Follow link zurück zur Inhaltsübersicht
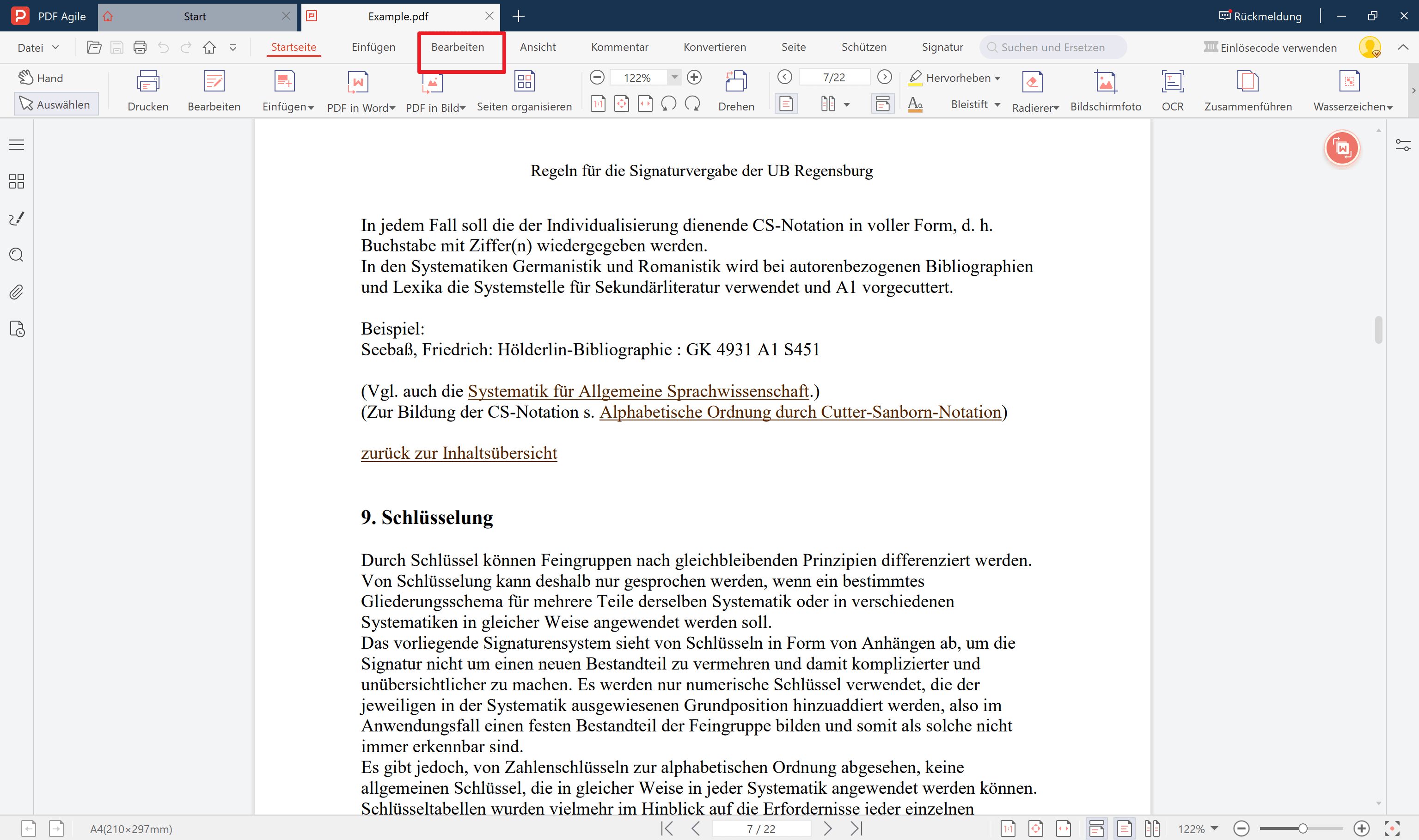Screen dimensions: 1419x840 pyautogui.click(x=459, y=453)
